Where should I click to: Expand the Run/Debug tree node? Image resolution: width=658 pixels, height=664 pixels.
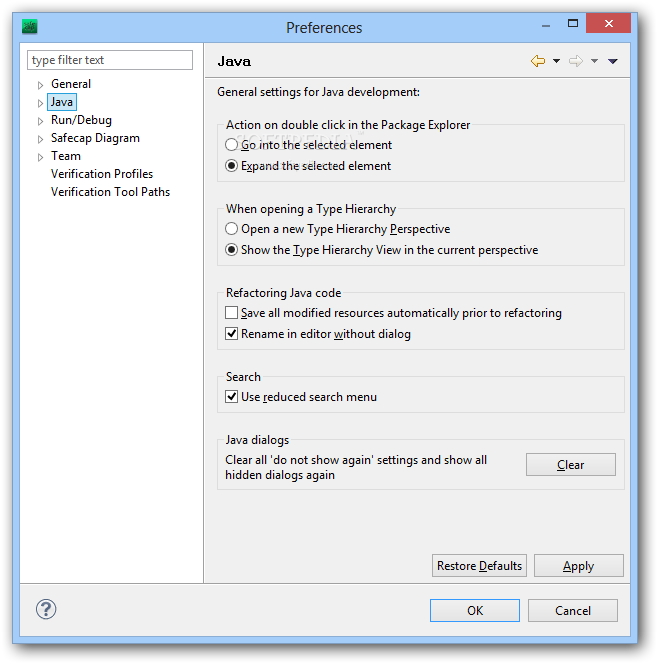click(x=40, y=121)
